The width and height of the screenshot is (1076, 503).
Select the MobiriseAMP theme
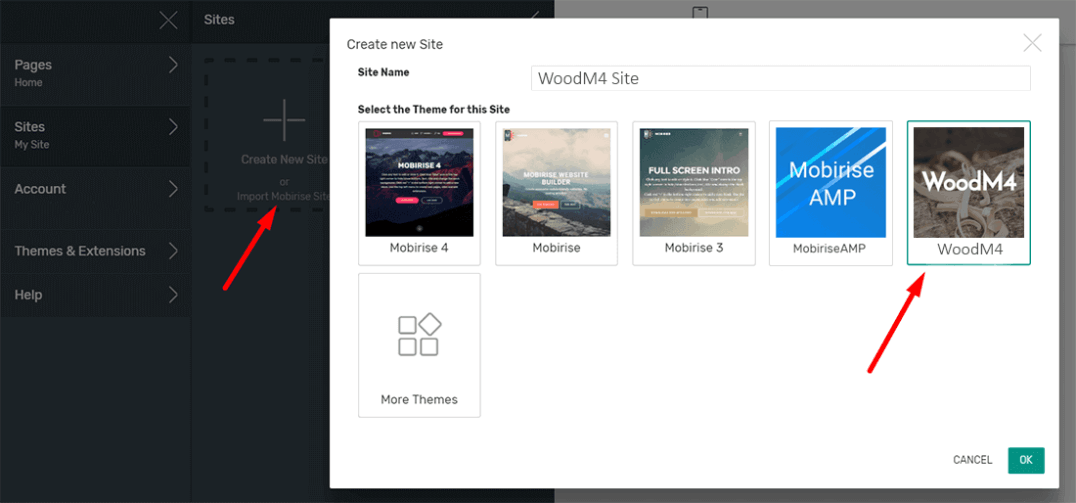(x=831, y=182)
